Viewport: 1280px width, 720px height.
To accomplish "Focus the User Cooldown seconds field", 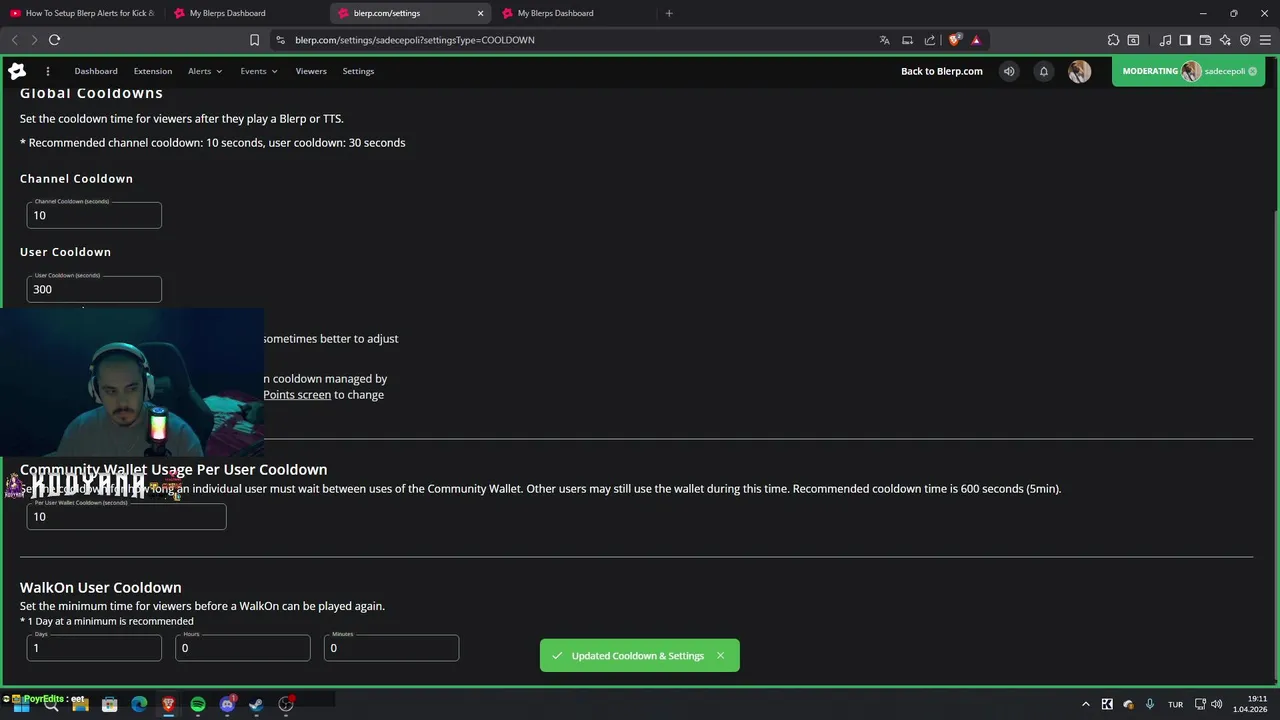I will pos(94,289).
